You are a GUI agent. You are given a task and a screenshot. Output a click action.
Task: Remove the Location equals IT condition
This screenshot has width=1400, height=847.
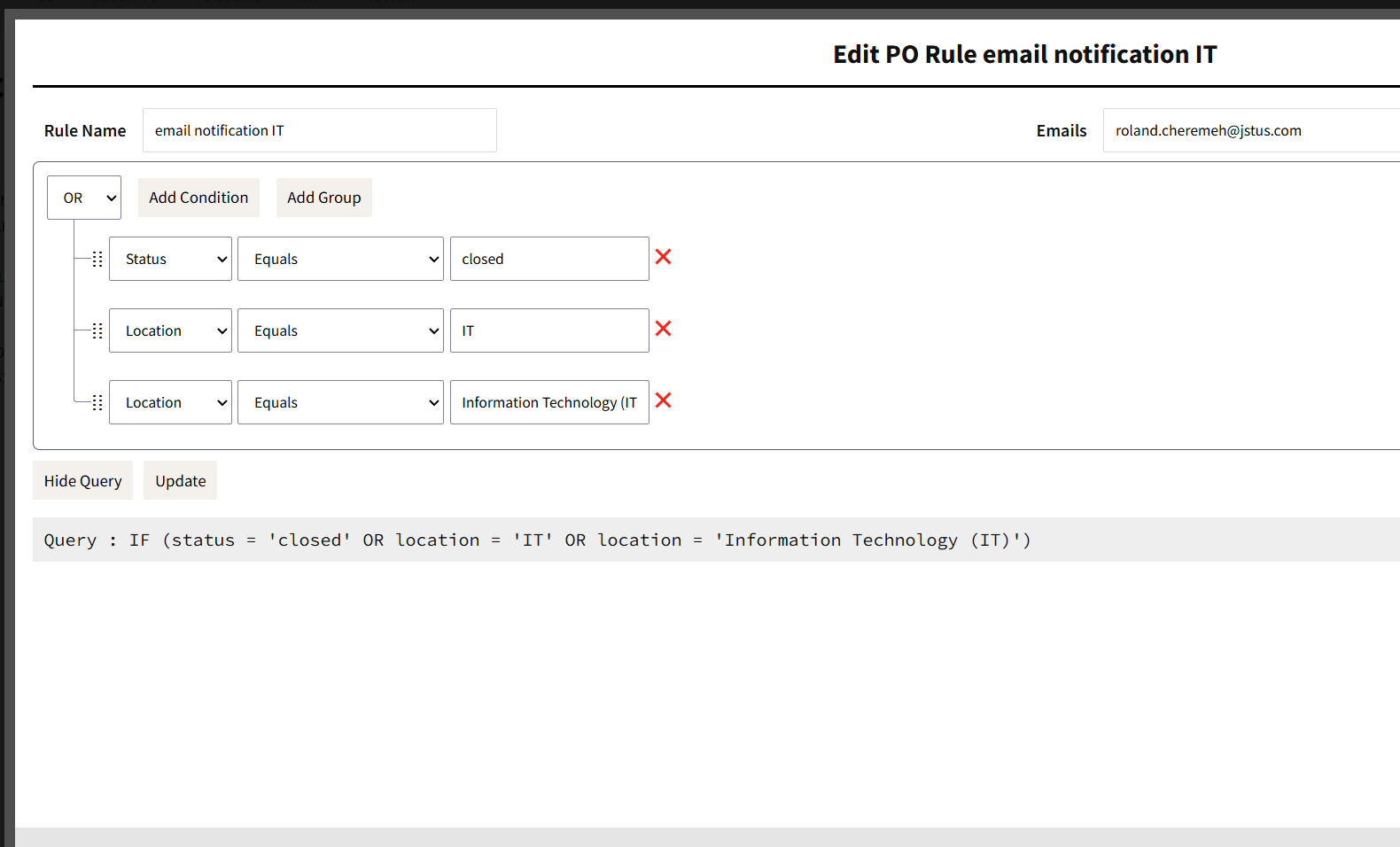click(x=663, y=329)
